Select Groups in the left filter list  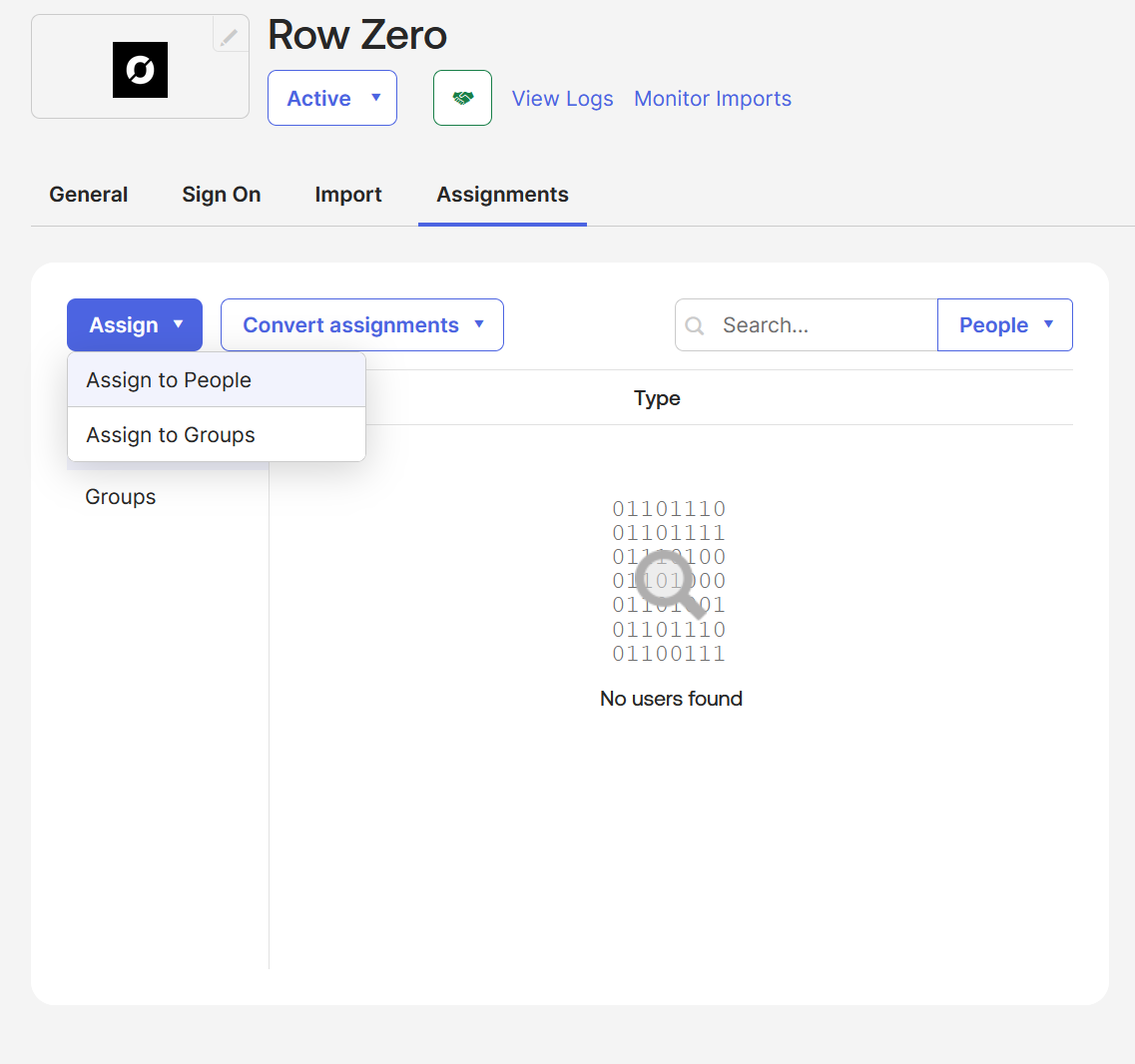click(121, 497)
